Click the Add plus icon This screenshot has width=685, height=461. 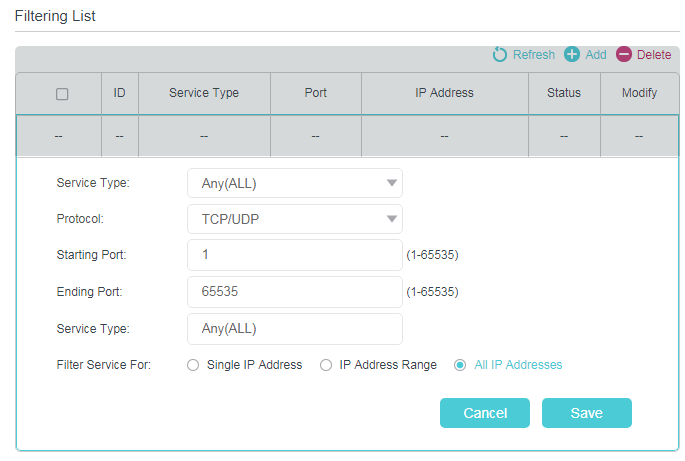(572, 55)
